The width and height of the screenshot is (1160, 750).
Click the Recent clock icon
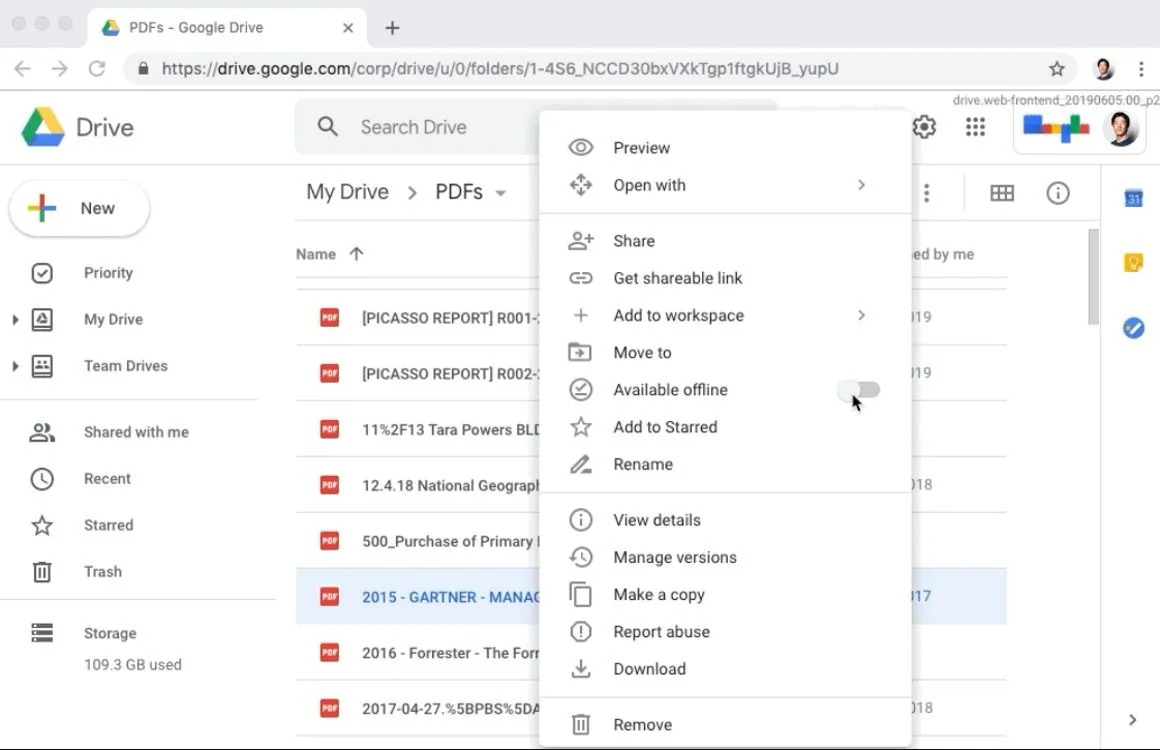(42, 479)
